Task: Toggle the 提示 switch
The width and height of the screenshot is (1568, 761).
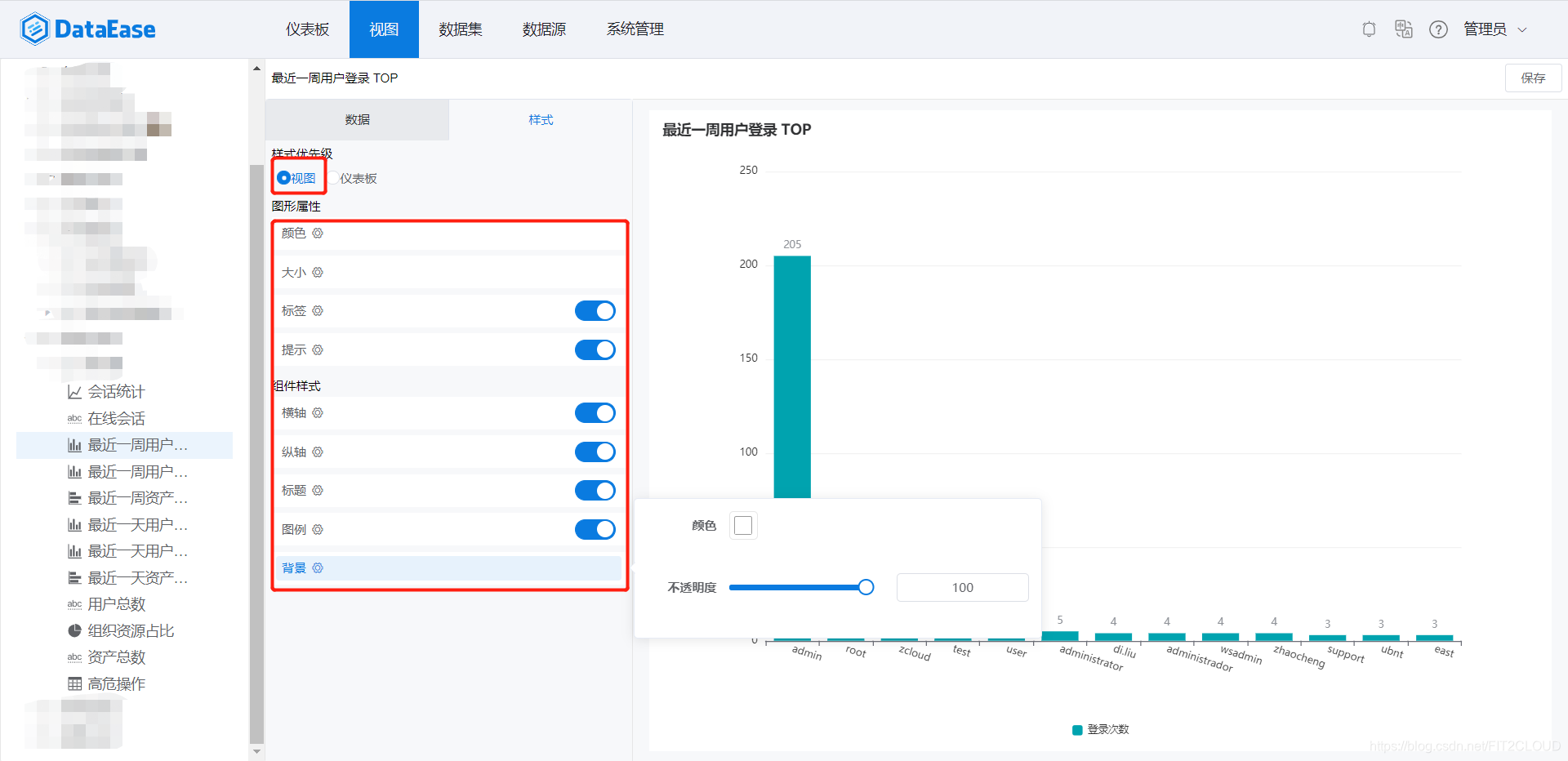Action: point(595,350)
